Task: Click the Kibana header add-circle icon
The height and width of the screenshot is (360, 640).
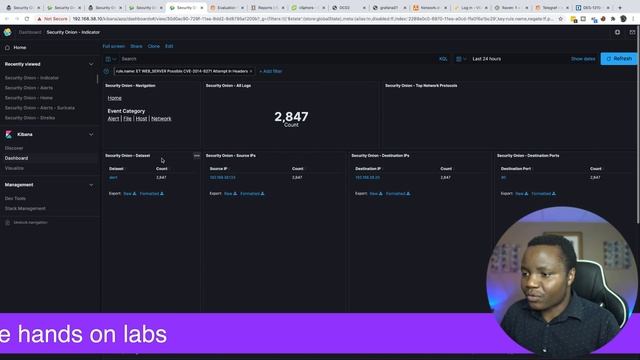Action: pyautogui.click(x=617, y=32)
